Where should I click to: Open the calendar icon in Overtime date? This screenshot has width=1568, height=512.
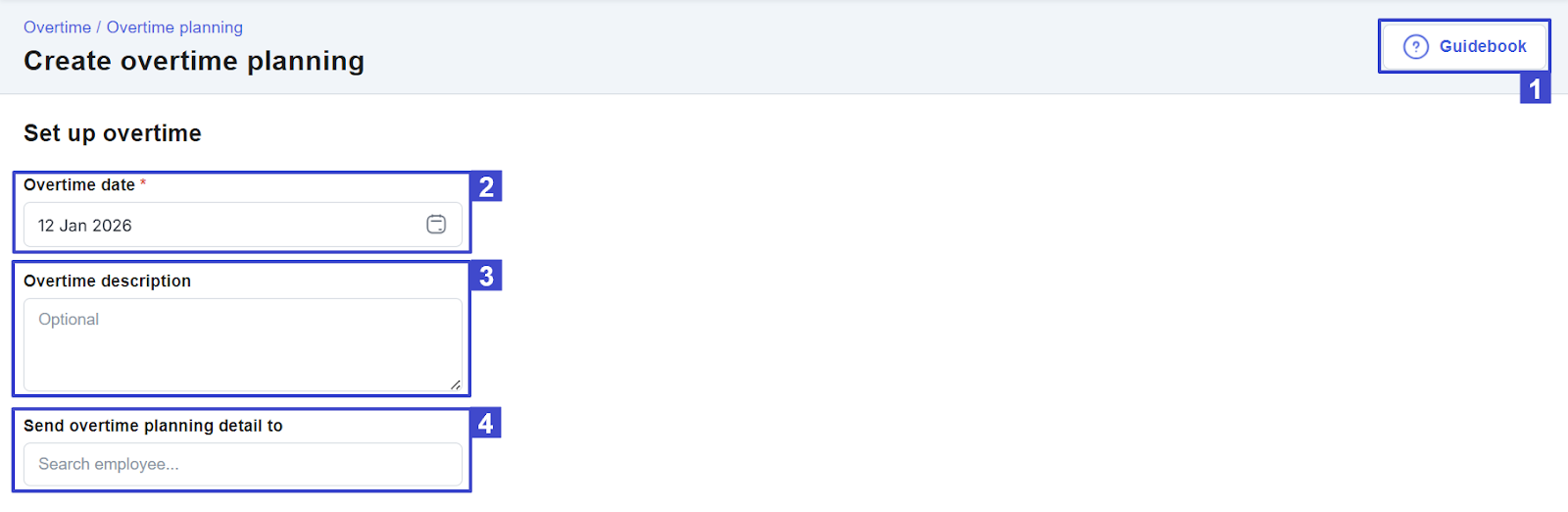pos(436,225)
